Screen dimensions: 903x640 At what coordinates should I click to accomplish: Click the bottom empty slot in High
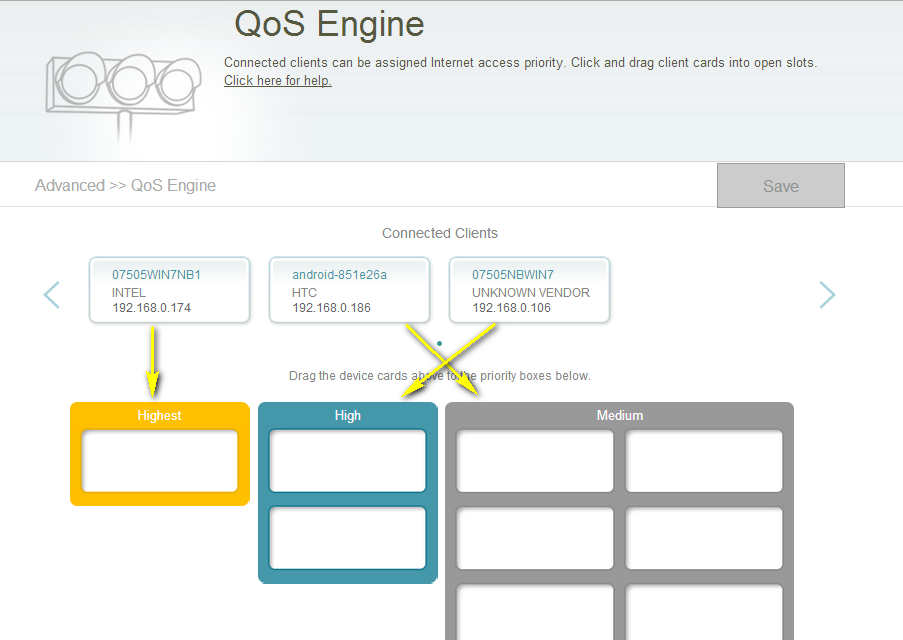click(x=347, y=538)
